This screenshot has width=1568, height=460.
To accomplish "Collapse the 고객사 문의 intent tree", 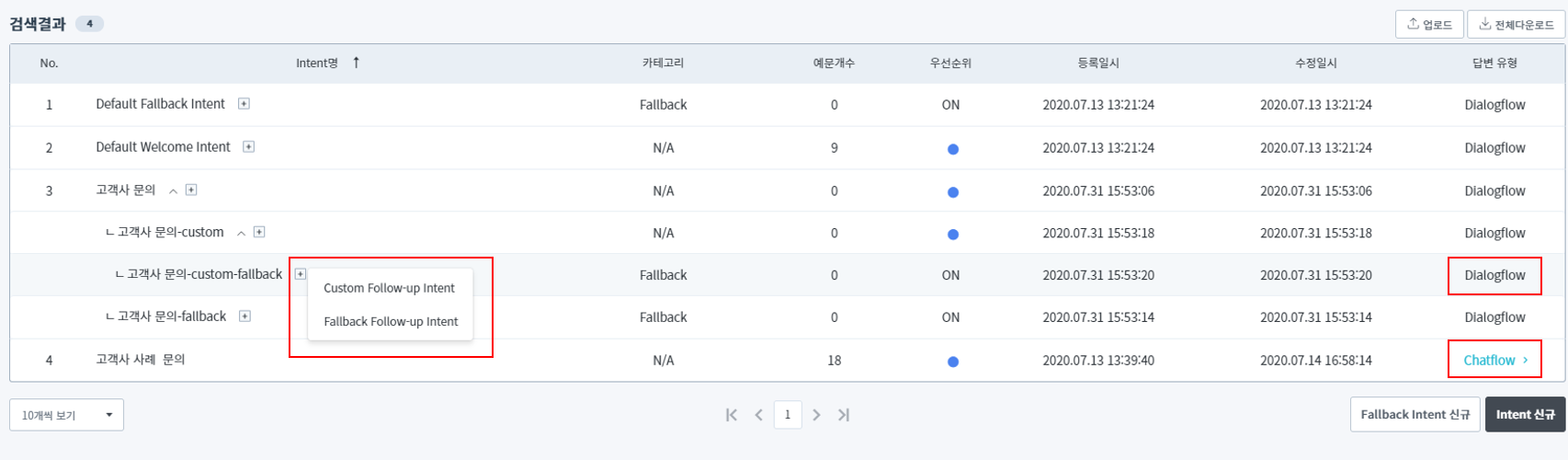I will pos(173,191).
